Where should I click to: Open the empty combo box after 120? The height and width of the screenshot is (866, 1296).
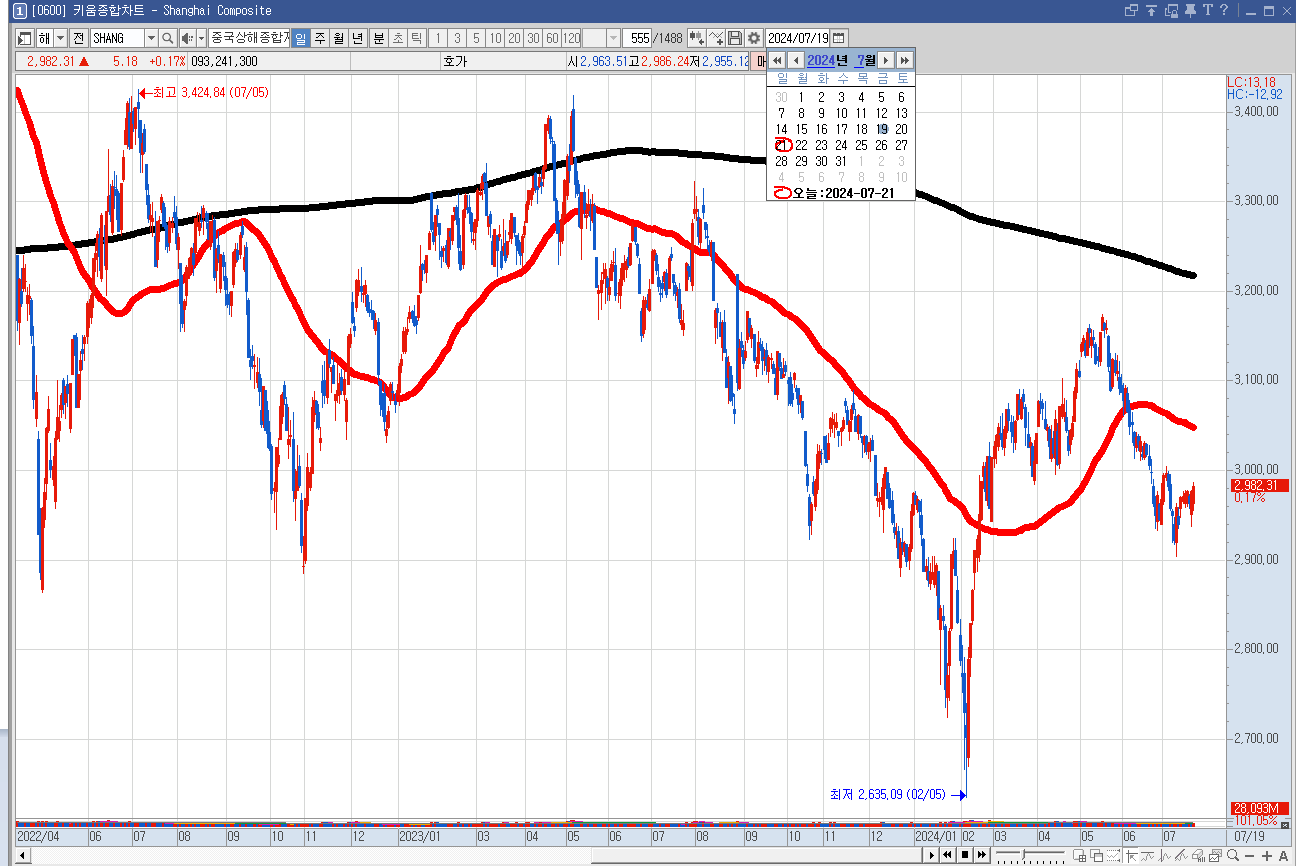601,38
